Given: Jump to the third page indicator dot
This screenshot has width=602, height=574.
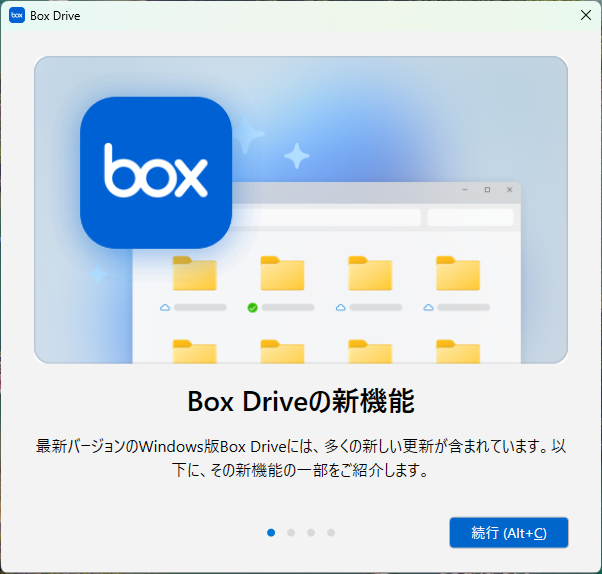Looking at the screenshot, I should 311,533.
